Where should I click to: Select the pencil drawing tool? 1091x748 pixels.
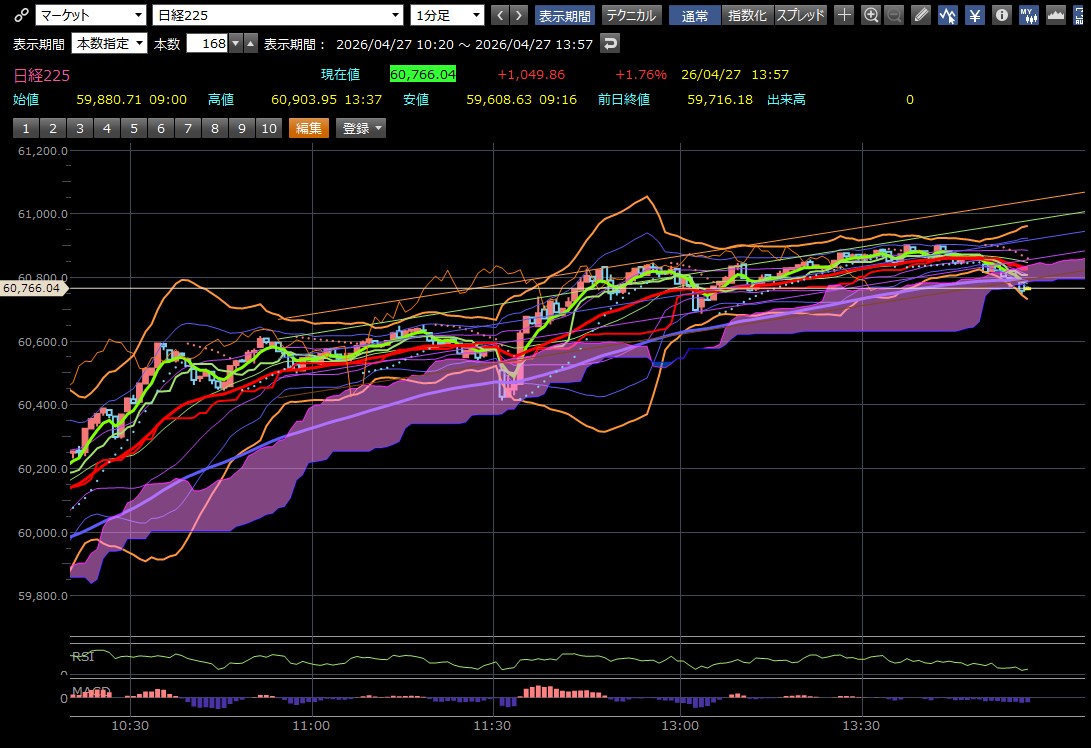921,15
